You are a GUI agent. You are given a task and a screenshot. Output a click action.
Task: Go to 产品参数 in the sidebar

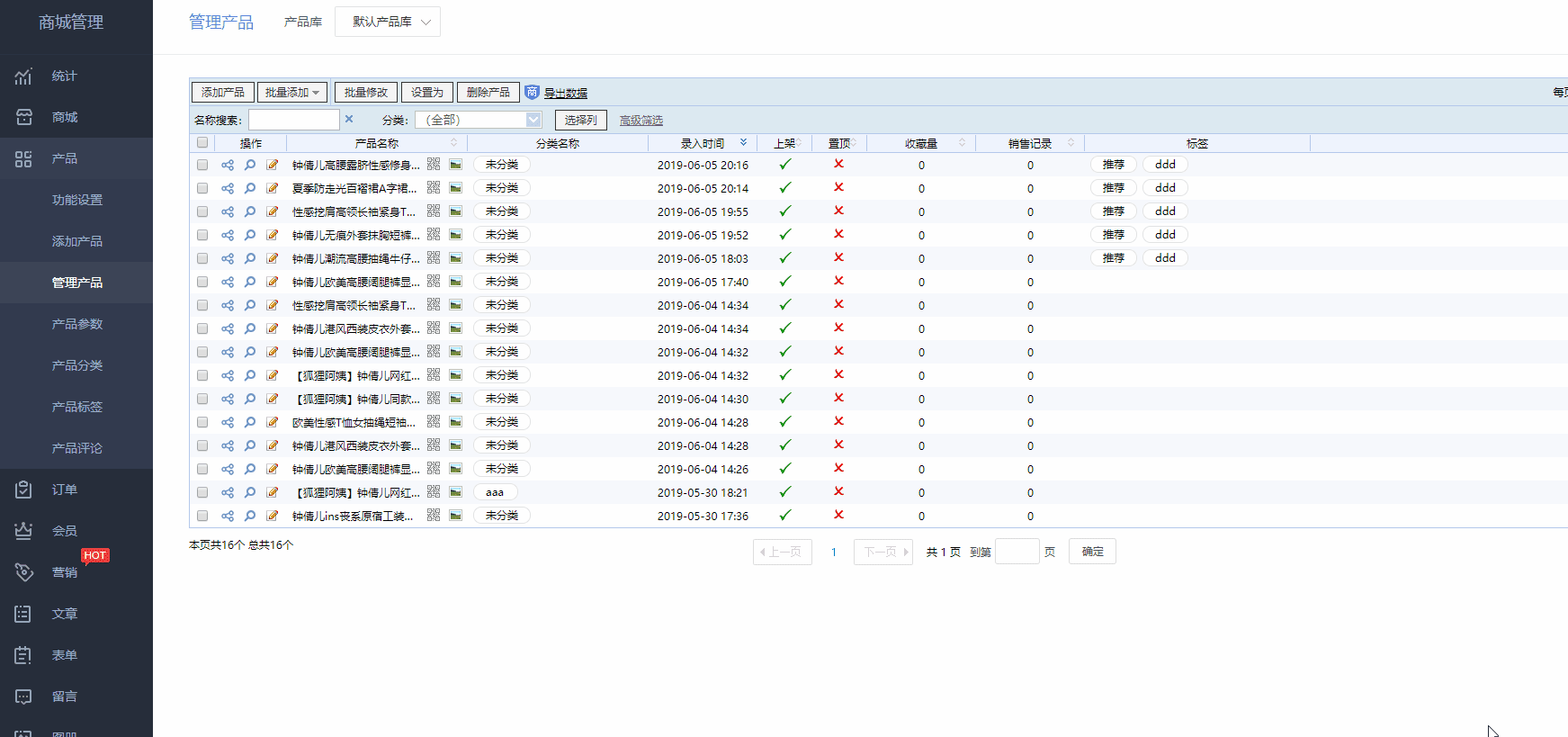(x=77, y=324)
